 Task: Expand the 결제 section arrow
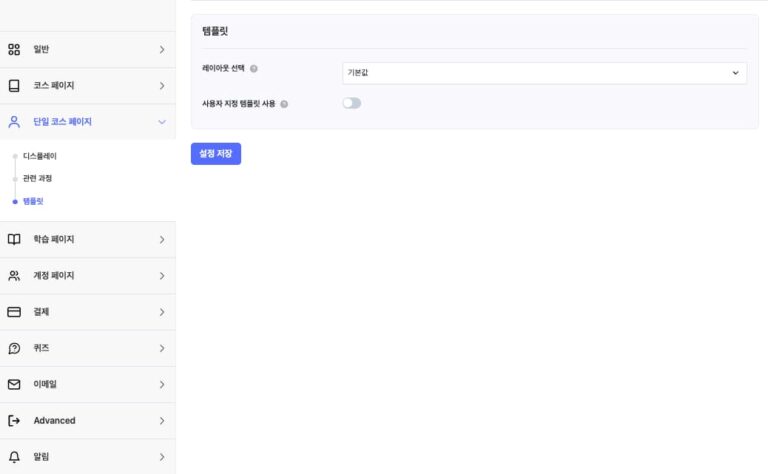tap(162, 312)
